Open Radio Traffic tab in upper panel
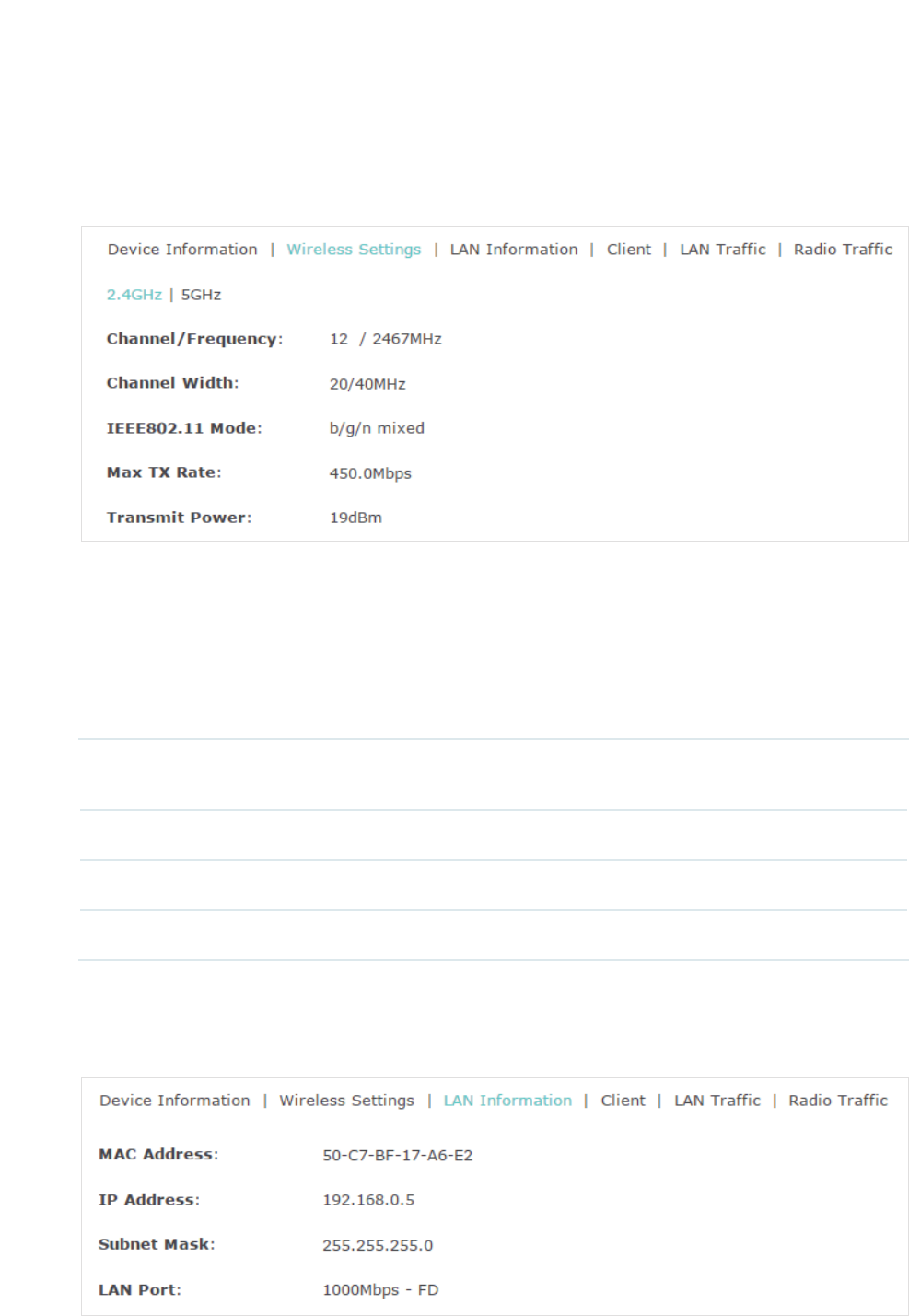The image size is (909, 1316). point(844,250)
